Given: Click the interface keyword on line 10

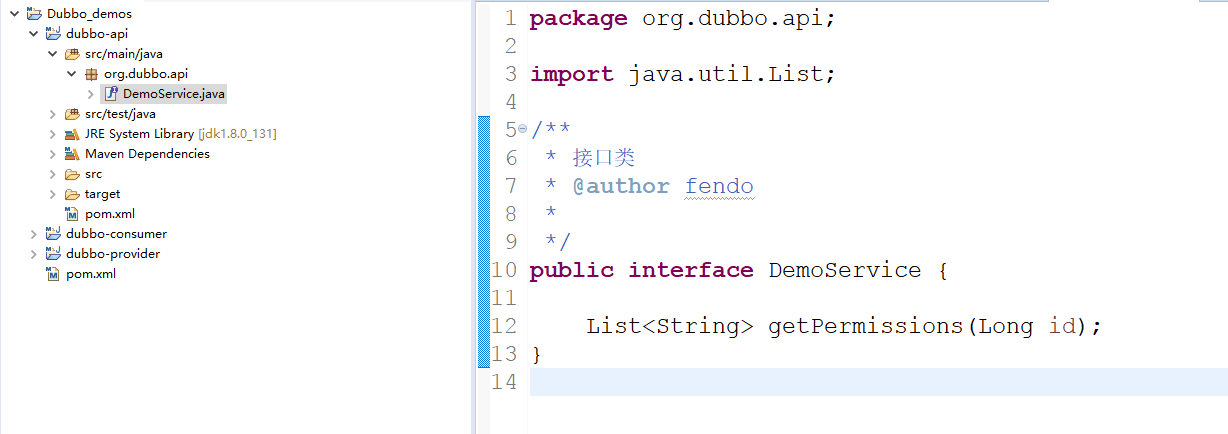Looking at the screenshot, I should pyautogui.click(x=690, y=270).
